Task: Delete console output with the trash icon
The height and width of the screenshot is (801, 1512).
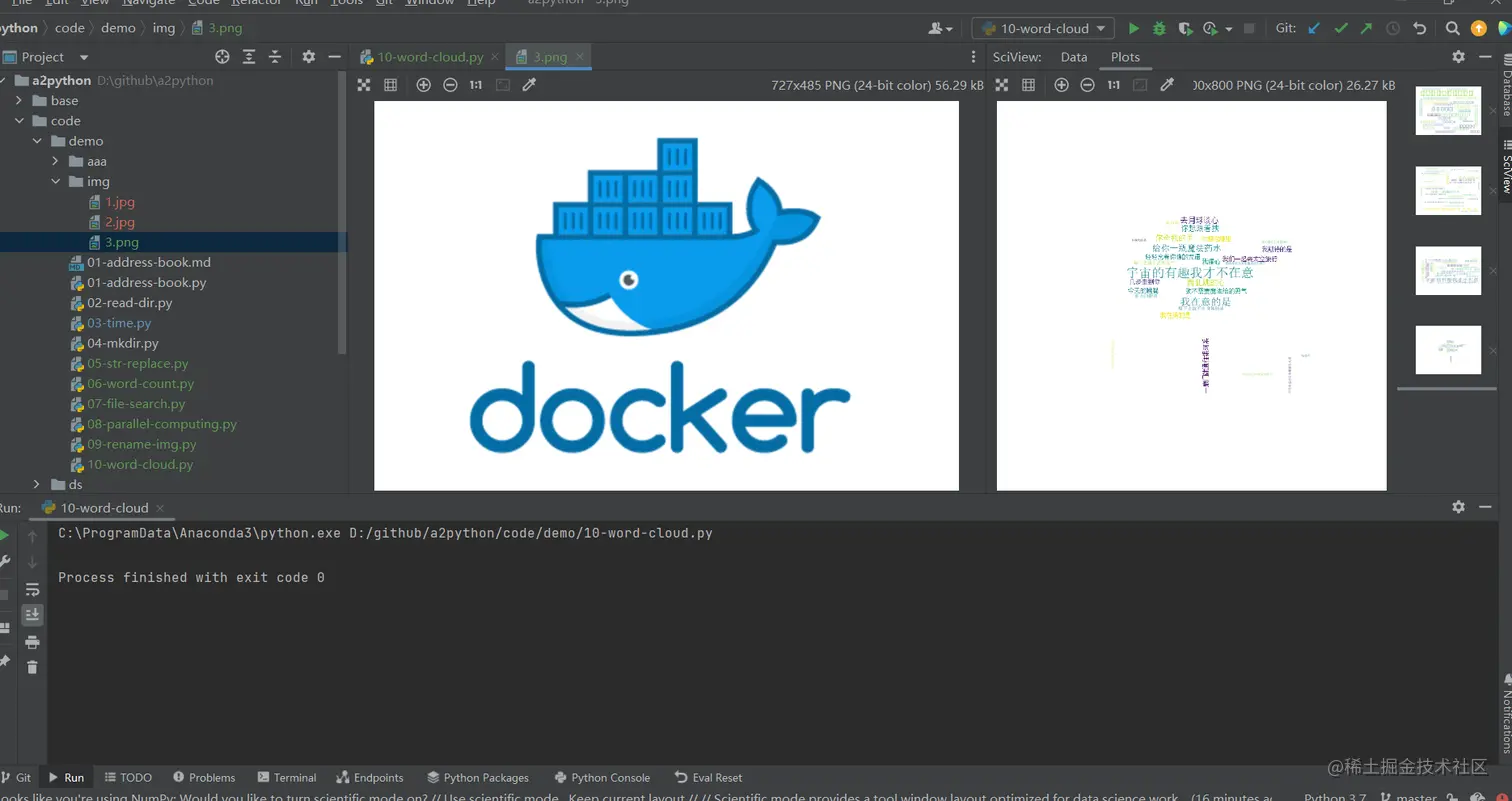Action: [32, 667]
